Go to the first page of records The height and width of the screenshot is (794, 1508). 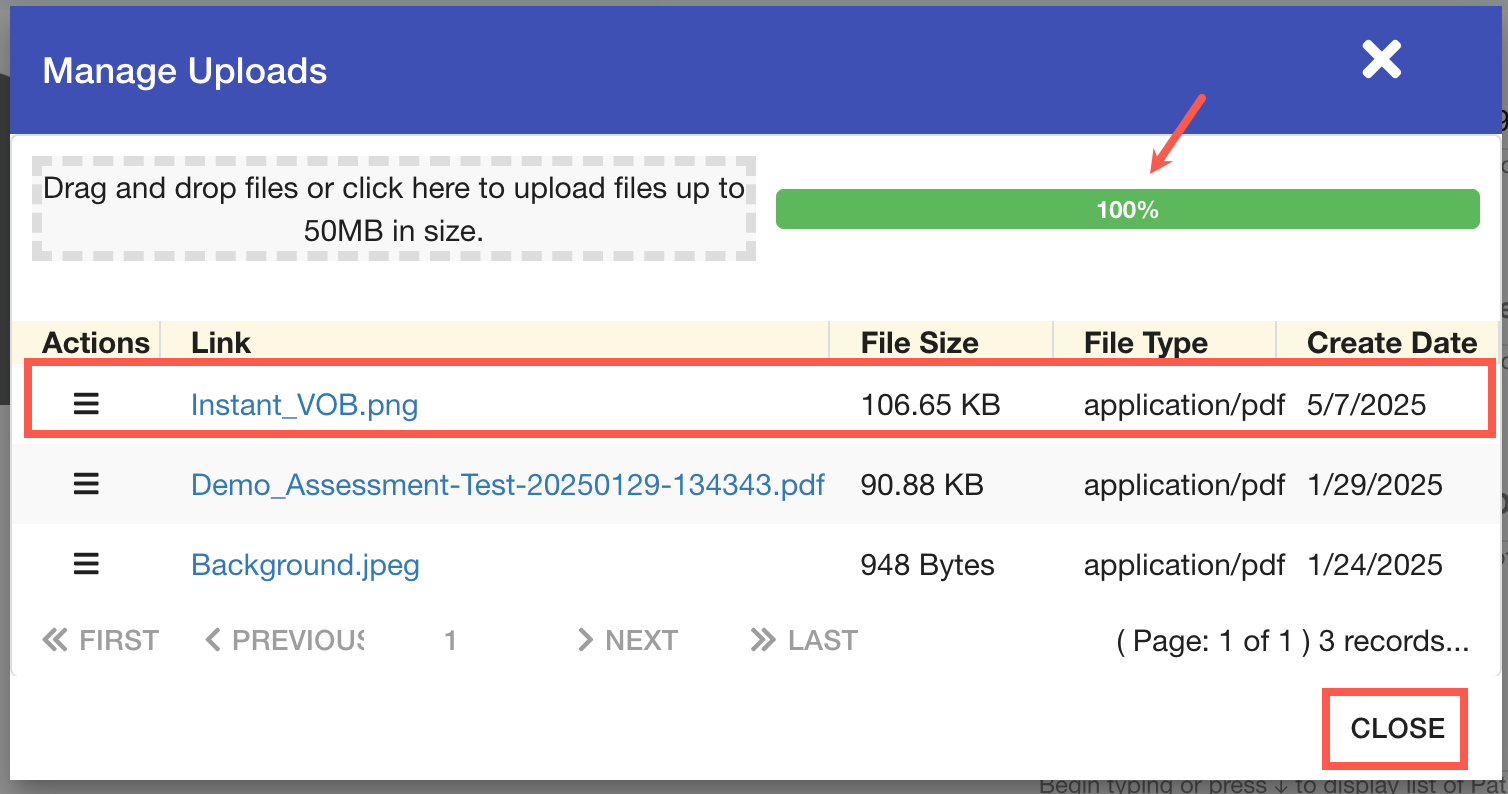coord(100,640)
